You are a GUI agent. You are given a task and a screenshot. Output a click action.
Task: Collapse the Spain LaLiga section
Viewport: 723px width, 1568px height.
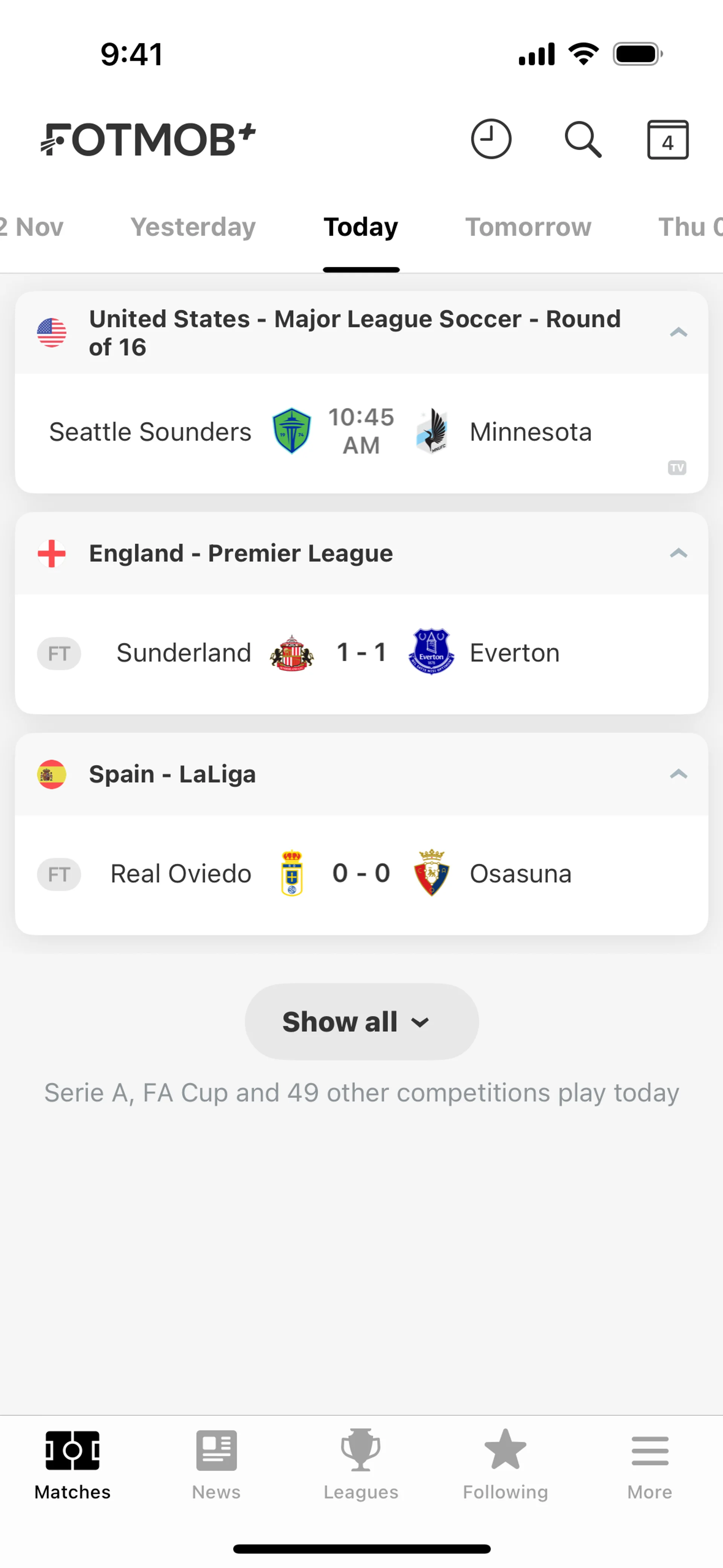coord(678,774)
